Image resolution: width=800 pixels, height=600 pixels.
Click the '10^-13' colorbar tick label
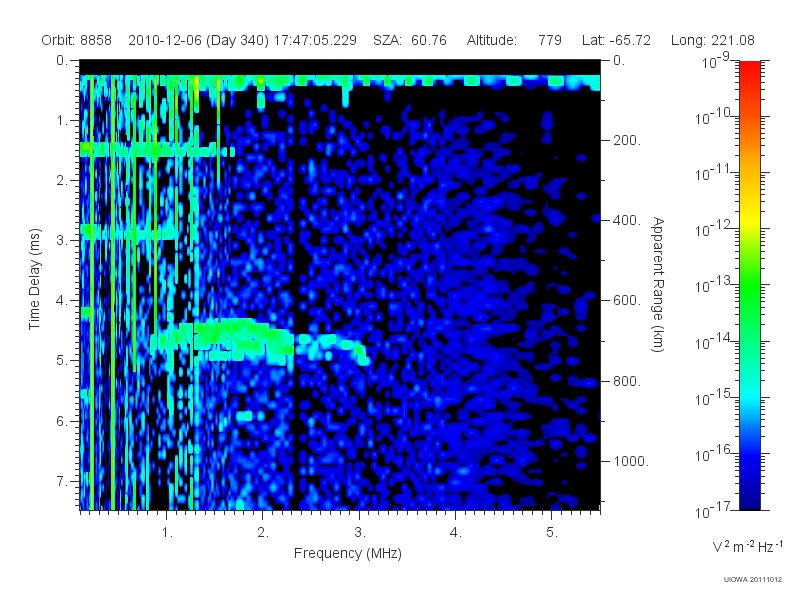click(x=715, y=285)
